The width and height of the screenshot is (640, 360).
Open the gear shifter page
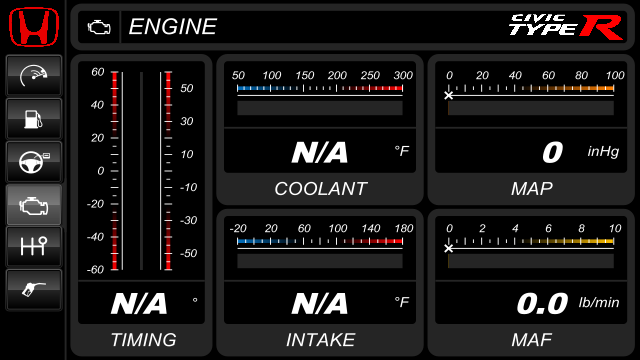coord(34,247)
